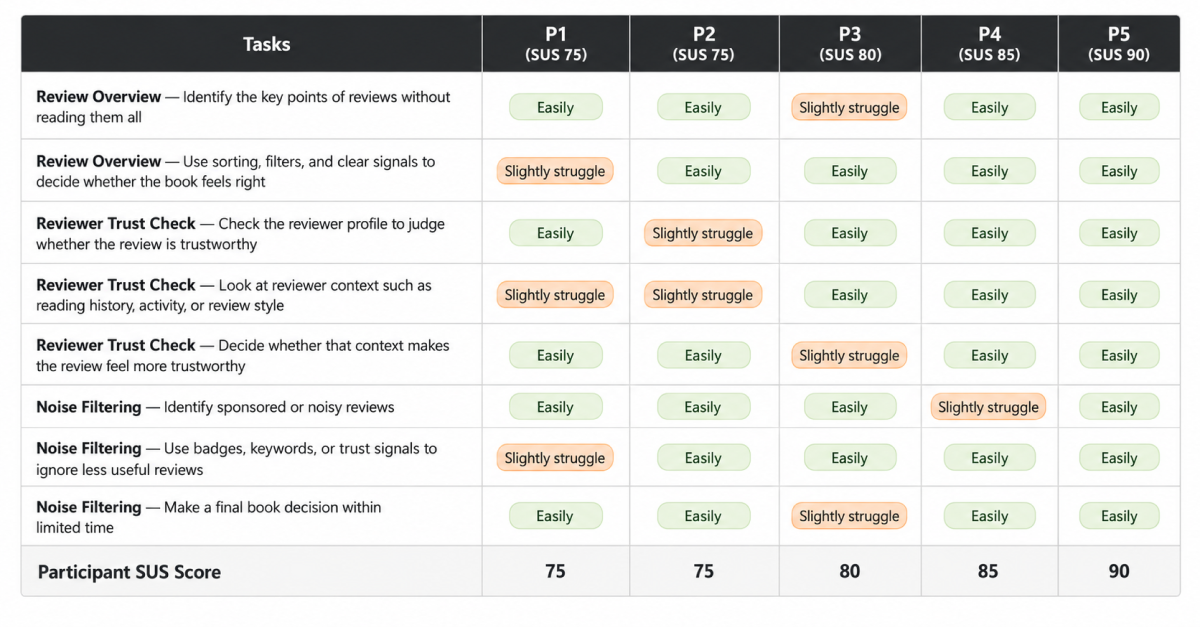Click P2 'Slightly struggle' badge for reviewer profile check
Image resolution: width=1200 pixels, height=627 pixels.
click(703, 233)
